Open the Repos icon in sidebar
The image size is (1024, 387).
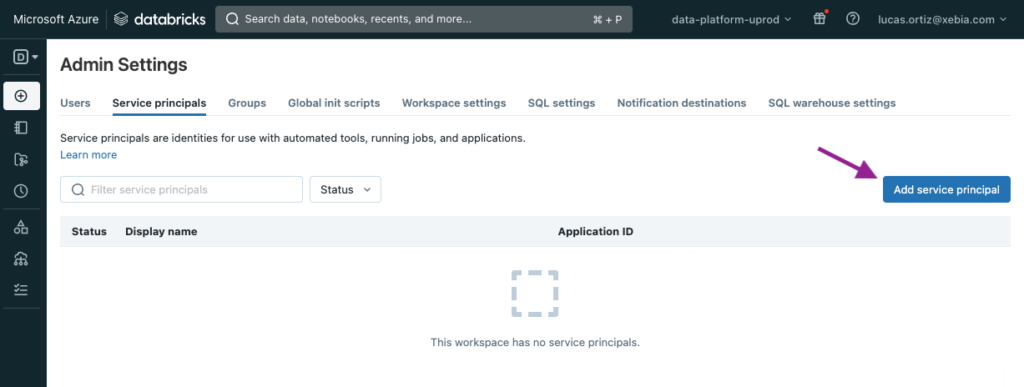click(x=21, y=159)
